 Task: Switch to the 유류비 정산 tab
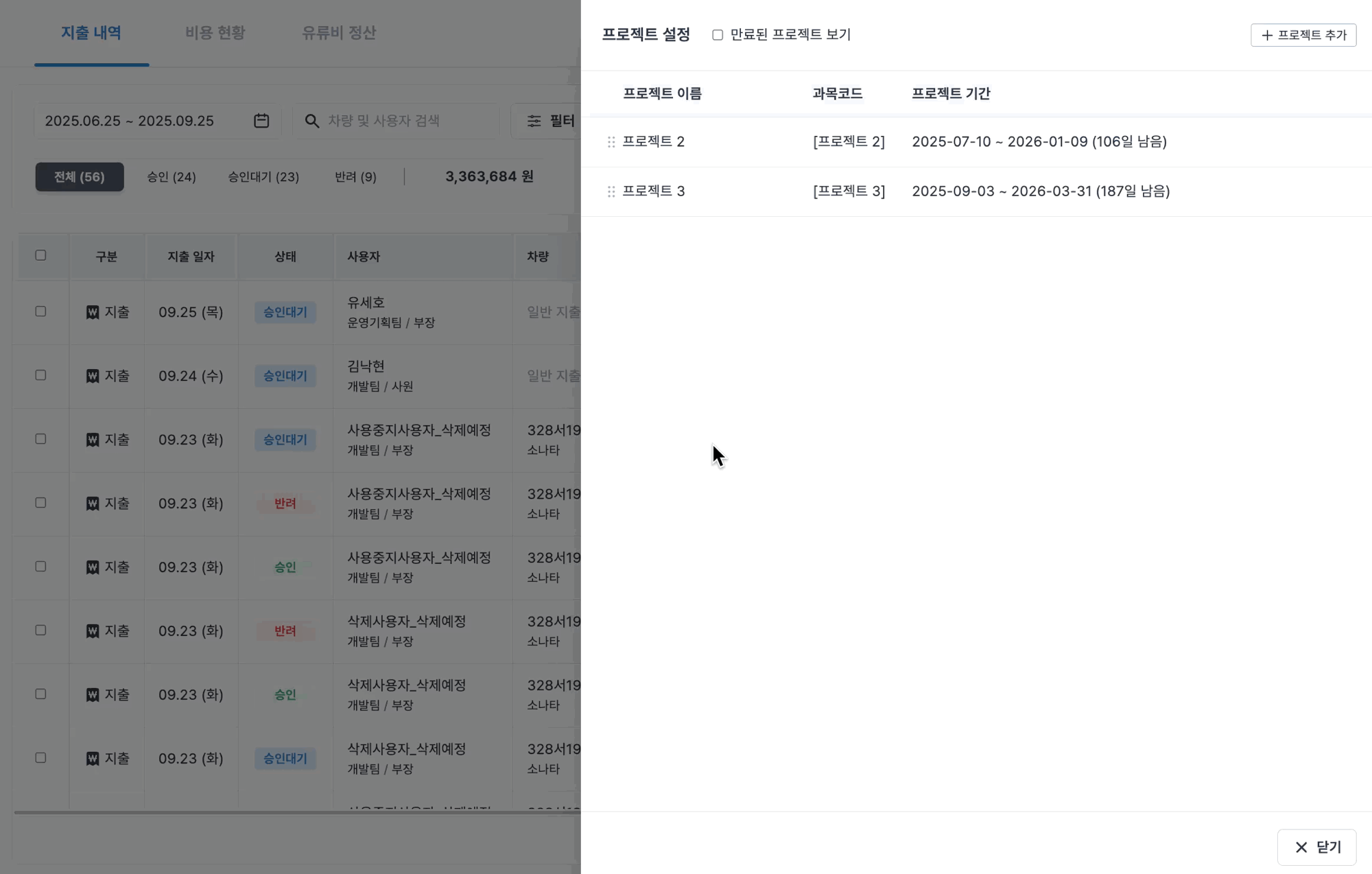tap(339, 33)
